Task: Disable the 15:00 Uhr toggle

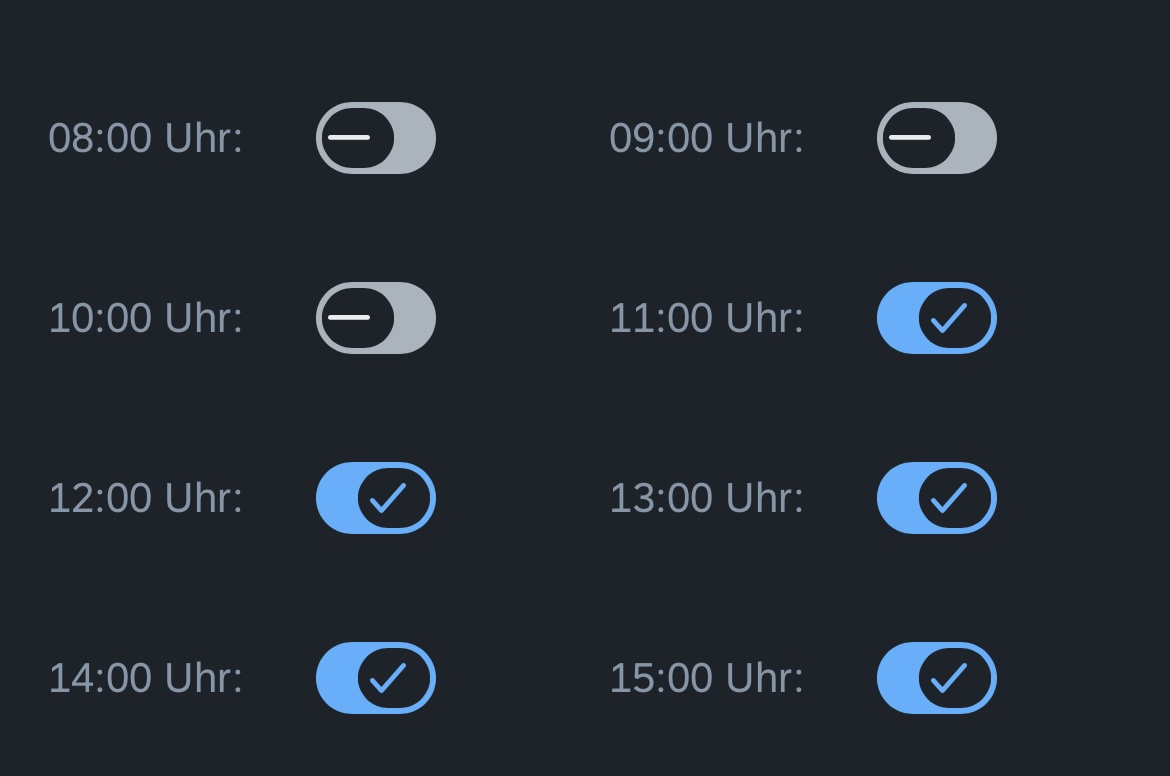Action: [x=936, y=677]
